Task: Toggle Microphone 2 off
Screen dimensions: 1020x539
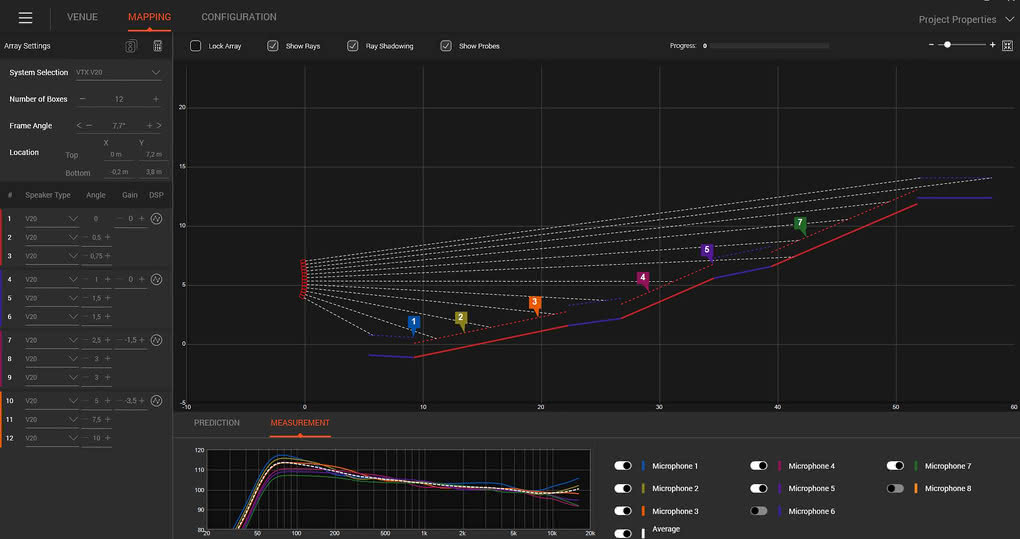Action: [x=623, y=488]
